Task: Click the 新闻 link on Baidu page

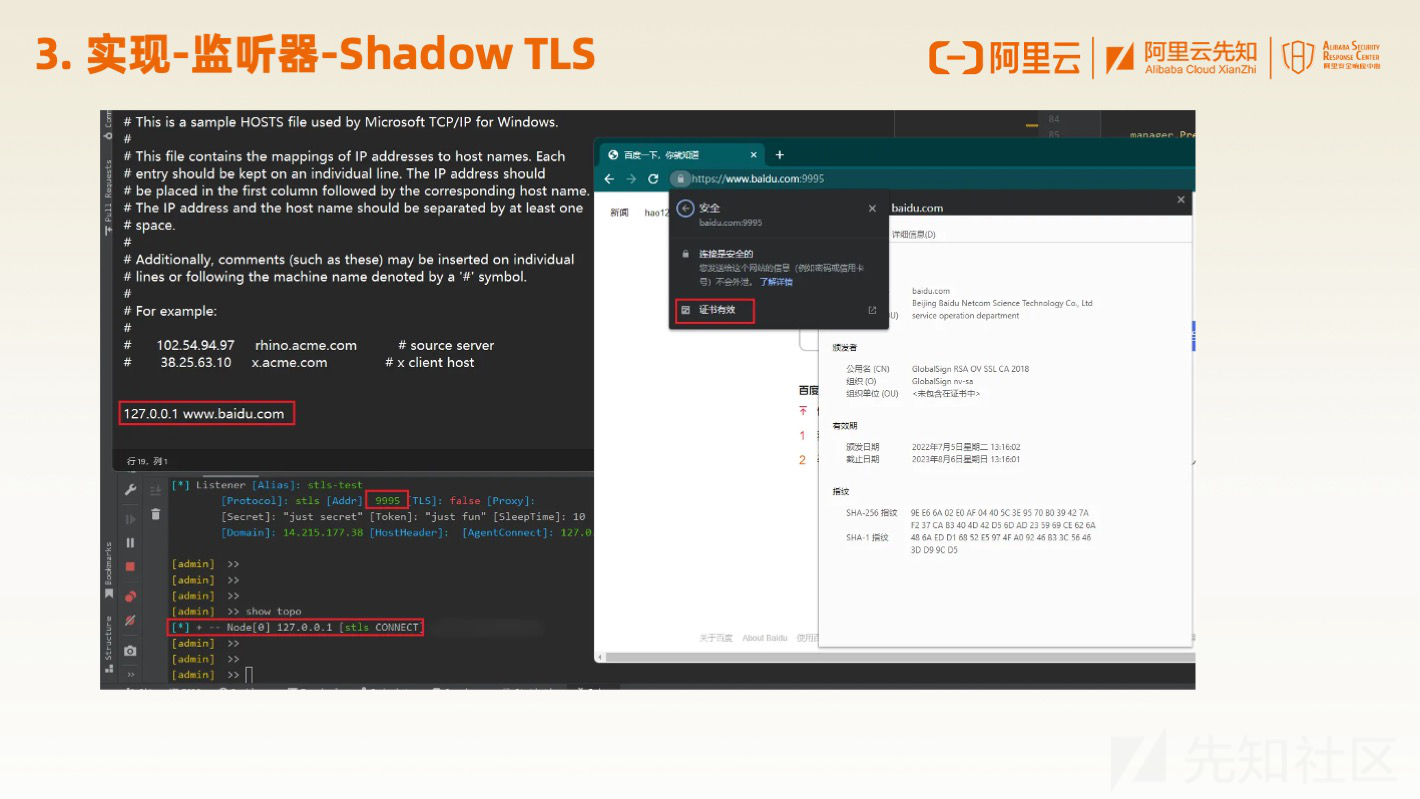Action: tap(620, 212)
